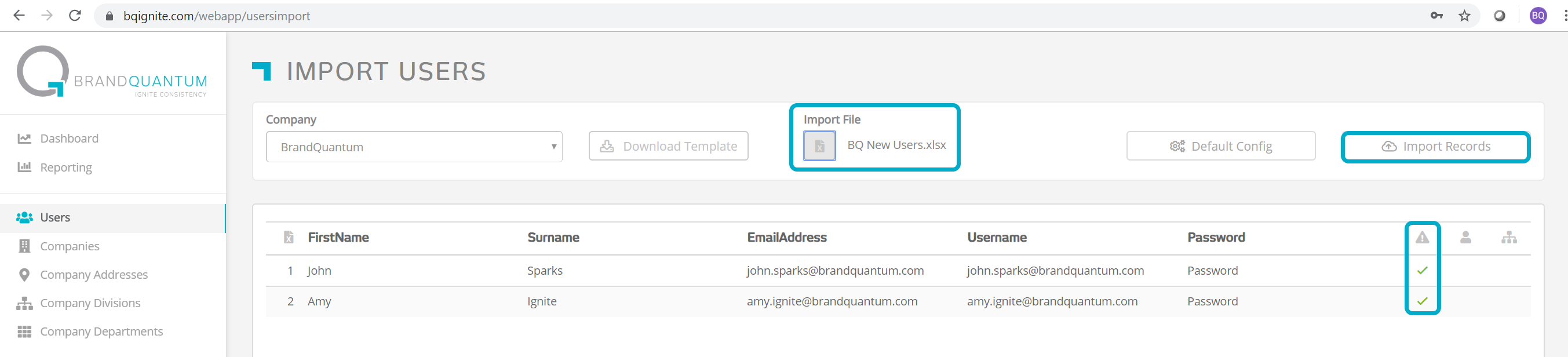Open the Company dropdown showing BrandQuantum
The height and width of the screenshot is (357, 1568).
pos(414,147)
